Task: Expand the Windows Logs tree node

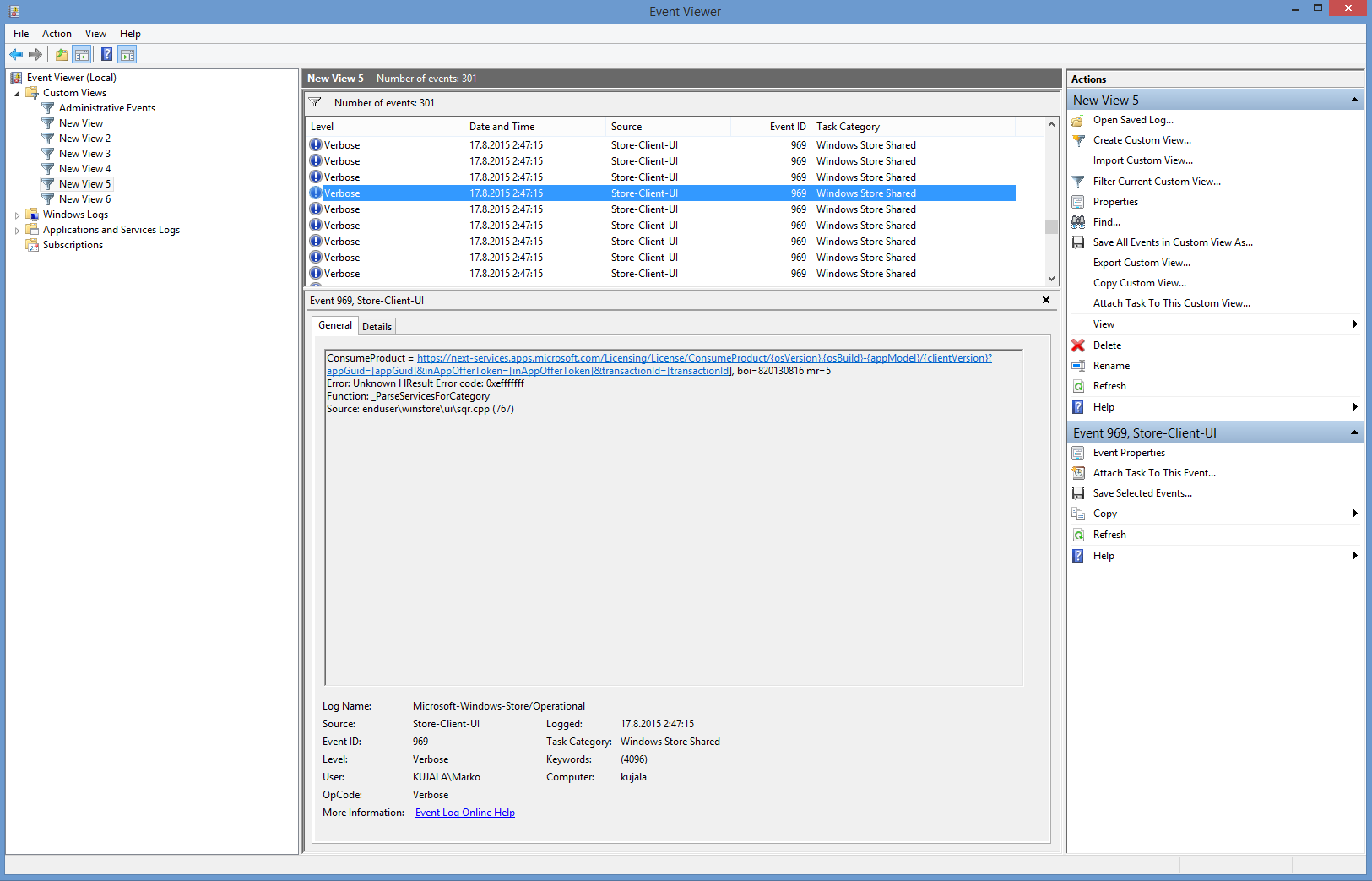Action: click(x=17, y=215)
